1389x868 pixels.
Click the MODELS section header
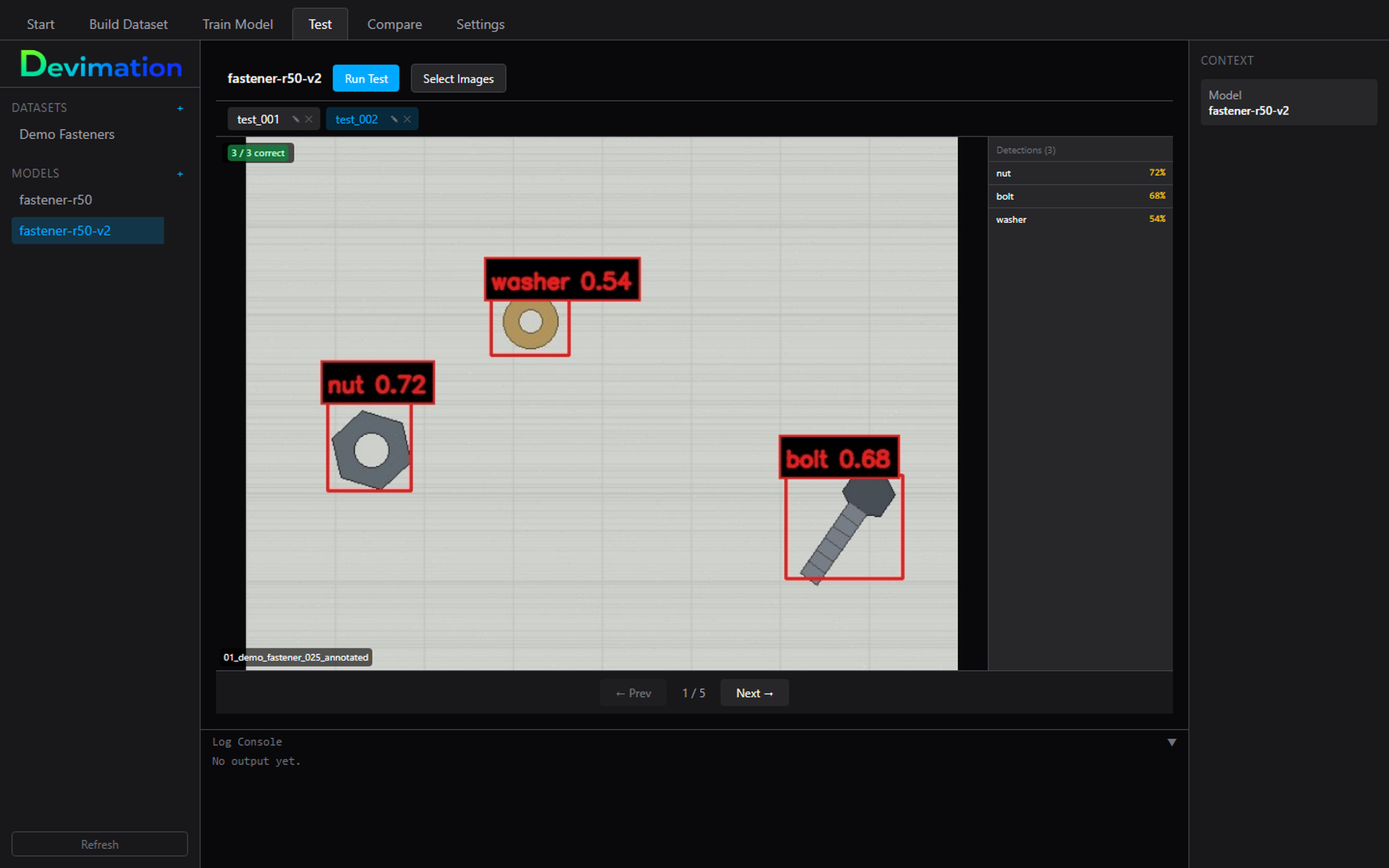36,174
